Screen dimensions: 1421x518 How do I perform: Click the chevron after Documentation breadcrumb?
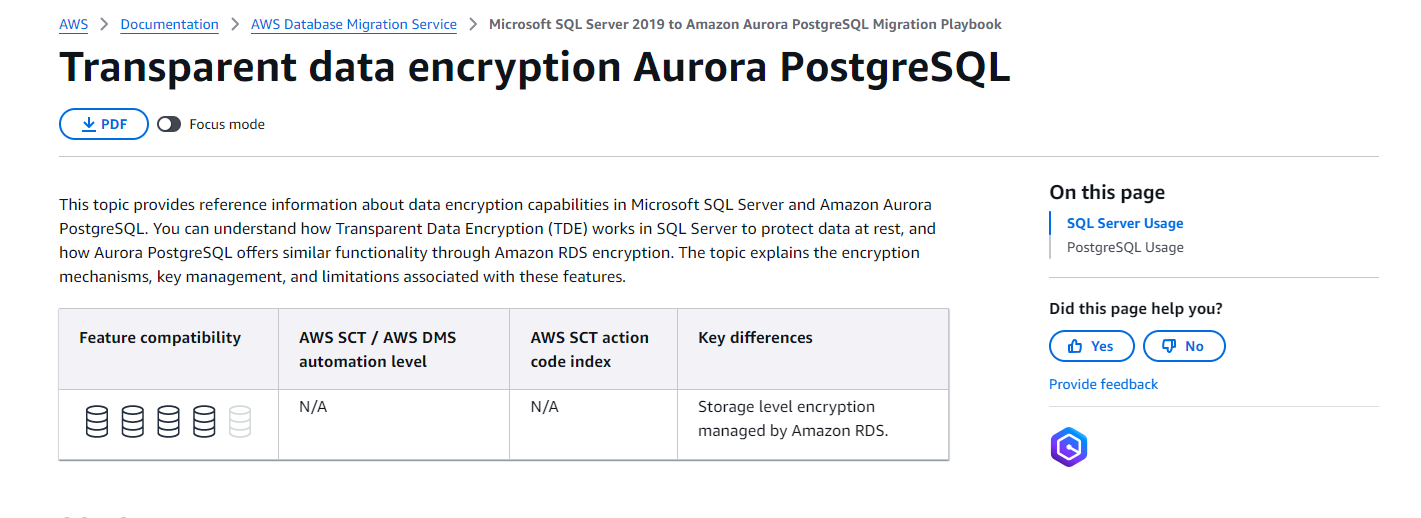pos(235,24)
